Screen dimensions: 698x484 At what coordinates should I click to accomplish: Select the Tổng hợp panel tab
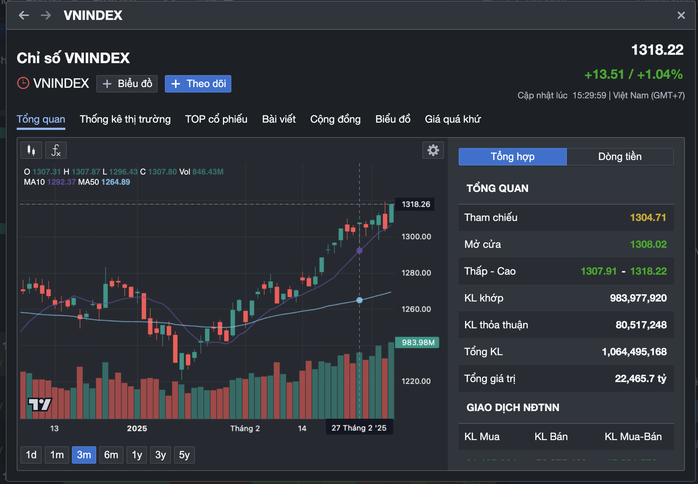513,157
